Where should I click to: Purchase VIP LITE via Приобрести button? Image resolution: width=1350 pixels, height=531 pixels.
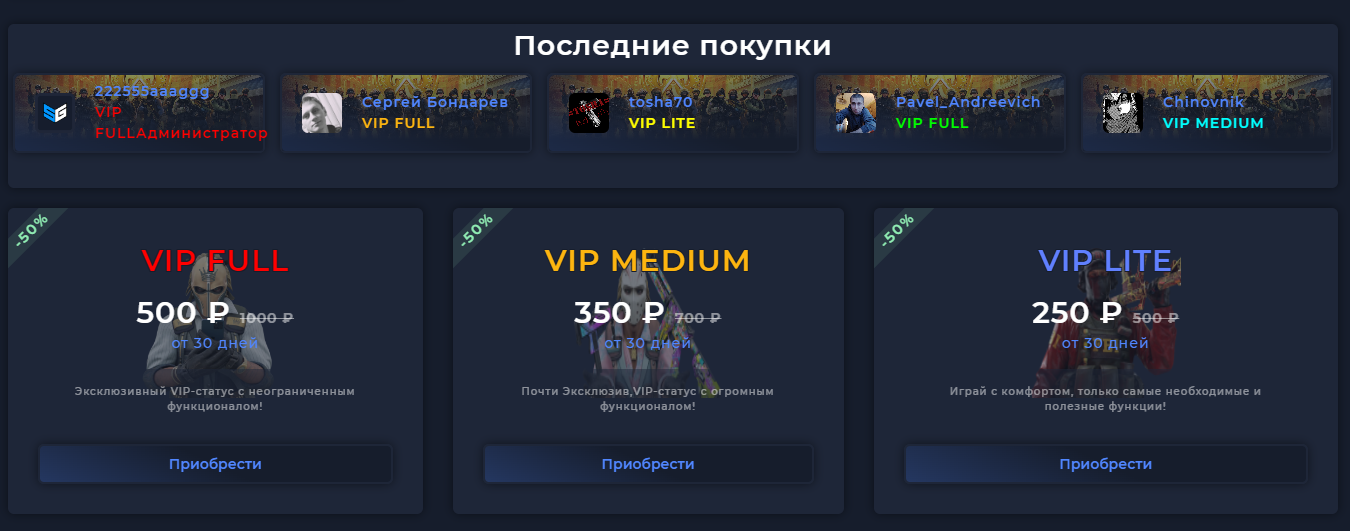coord(1105,464)
